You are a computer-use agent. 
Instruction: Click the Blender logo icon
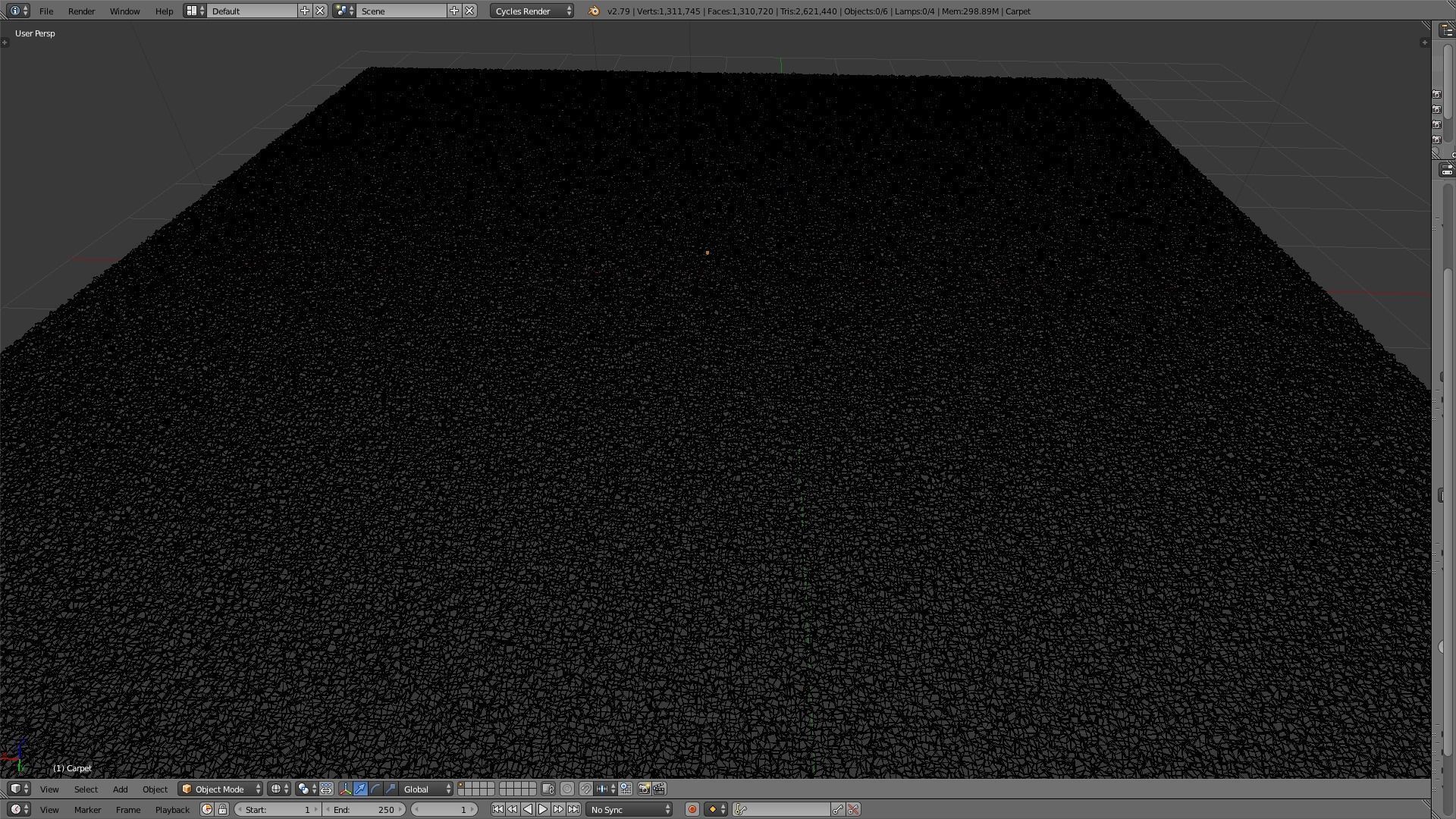[x=594, y=11]
